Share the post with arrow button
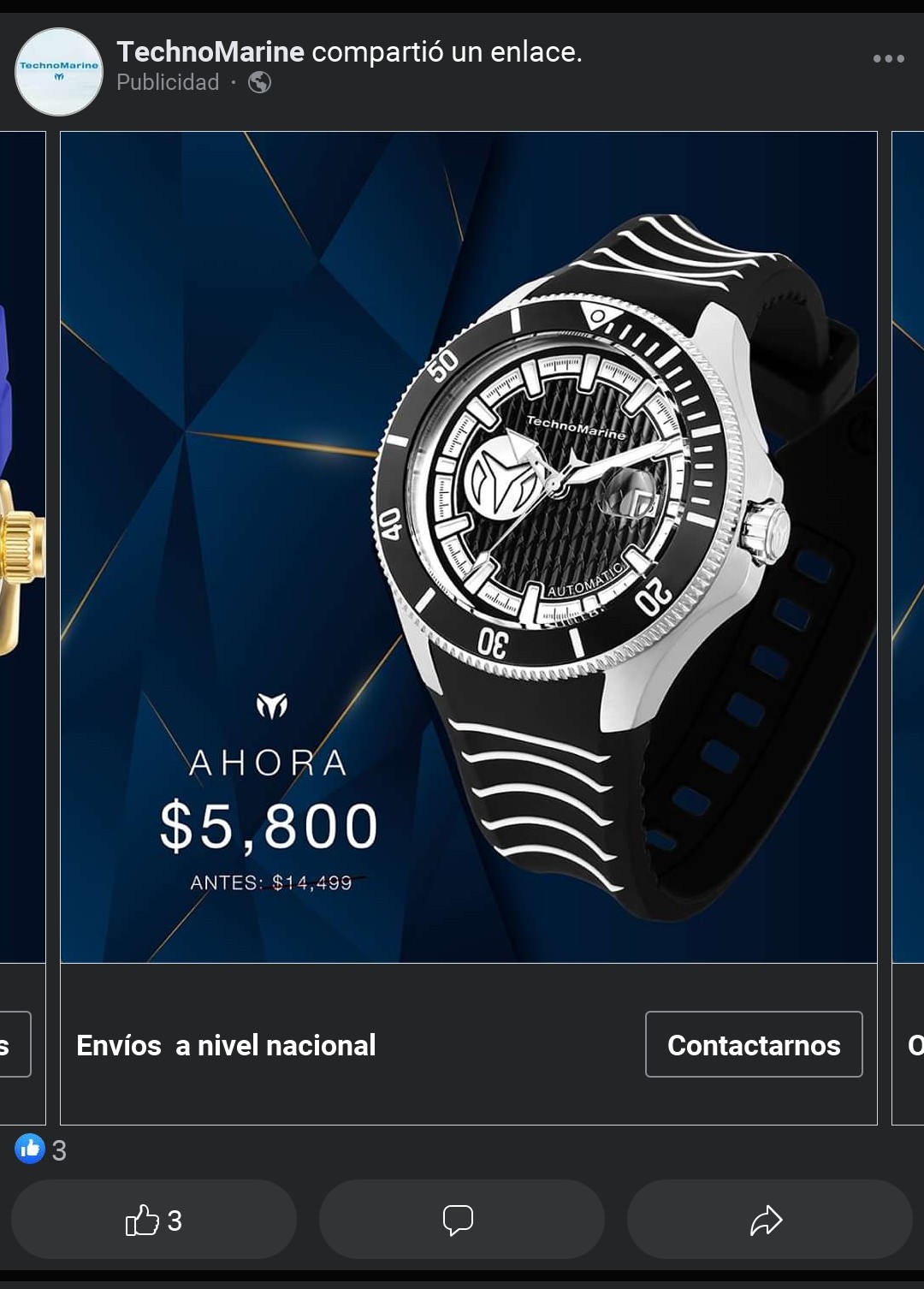 click(769, 1220)
